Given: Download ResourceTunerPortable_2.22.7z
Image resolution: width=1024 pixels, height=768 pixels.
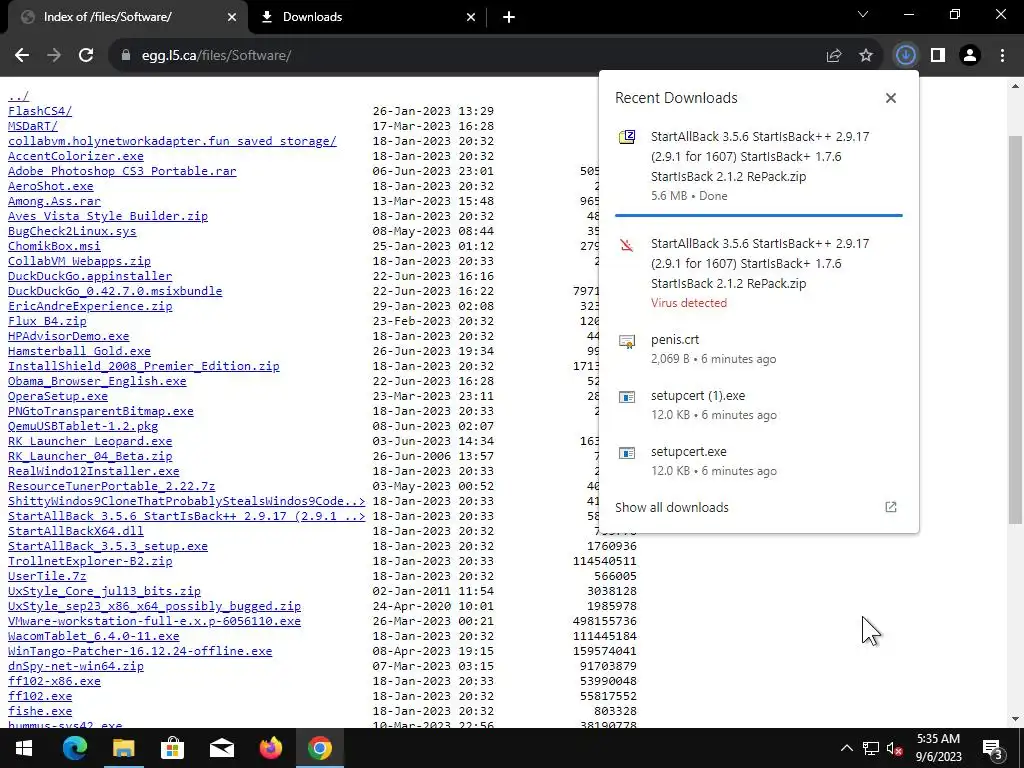Looking at the screenshot, I should click(x=112, y=487).
